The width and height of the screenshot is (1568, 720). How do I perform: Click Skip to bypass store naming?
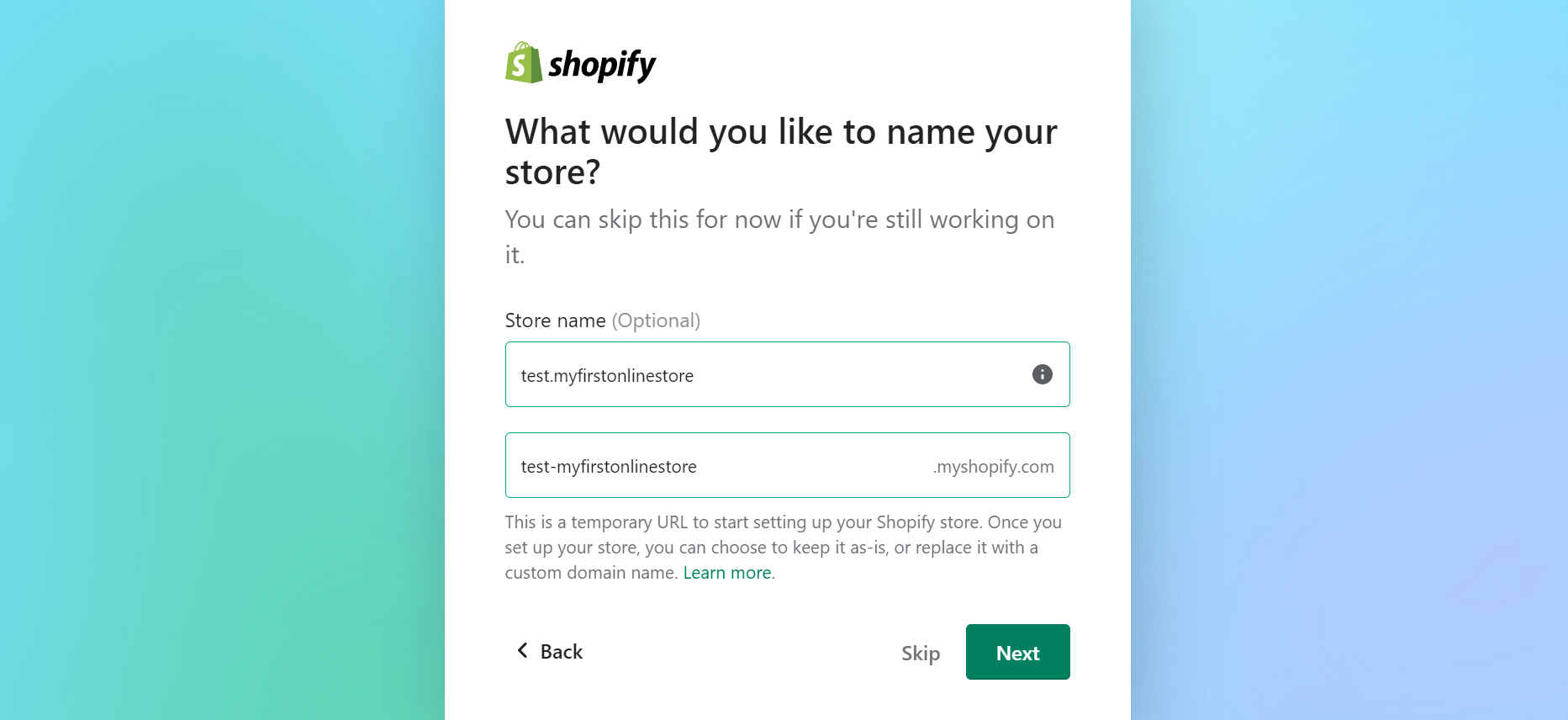click(921, 653)
